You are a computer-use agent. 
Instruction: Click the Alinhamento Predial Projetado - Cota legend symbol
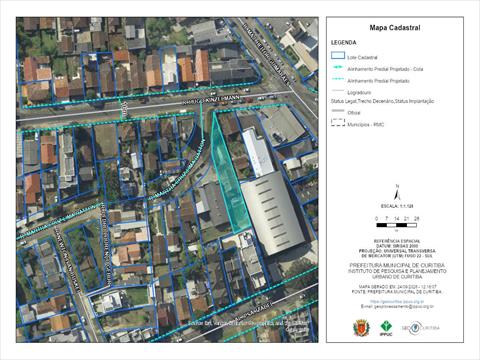coord(338,67)
